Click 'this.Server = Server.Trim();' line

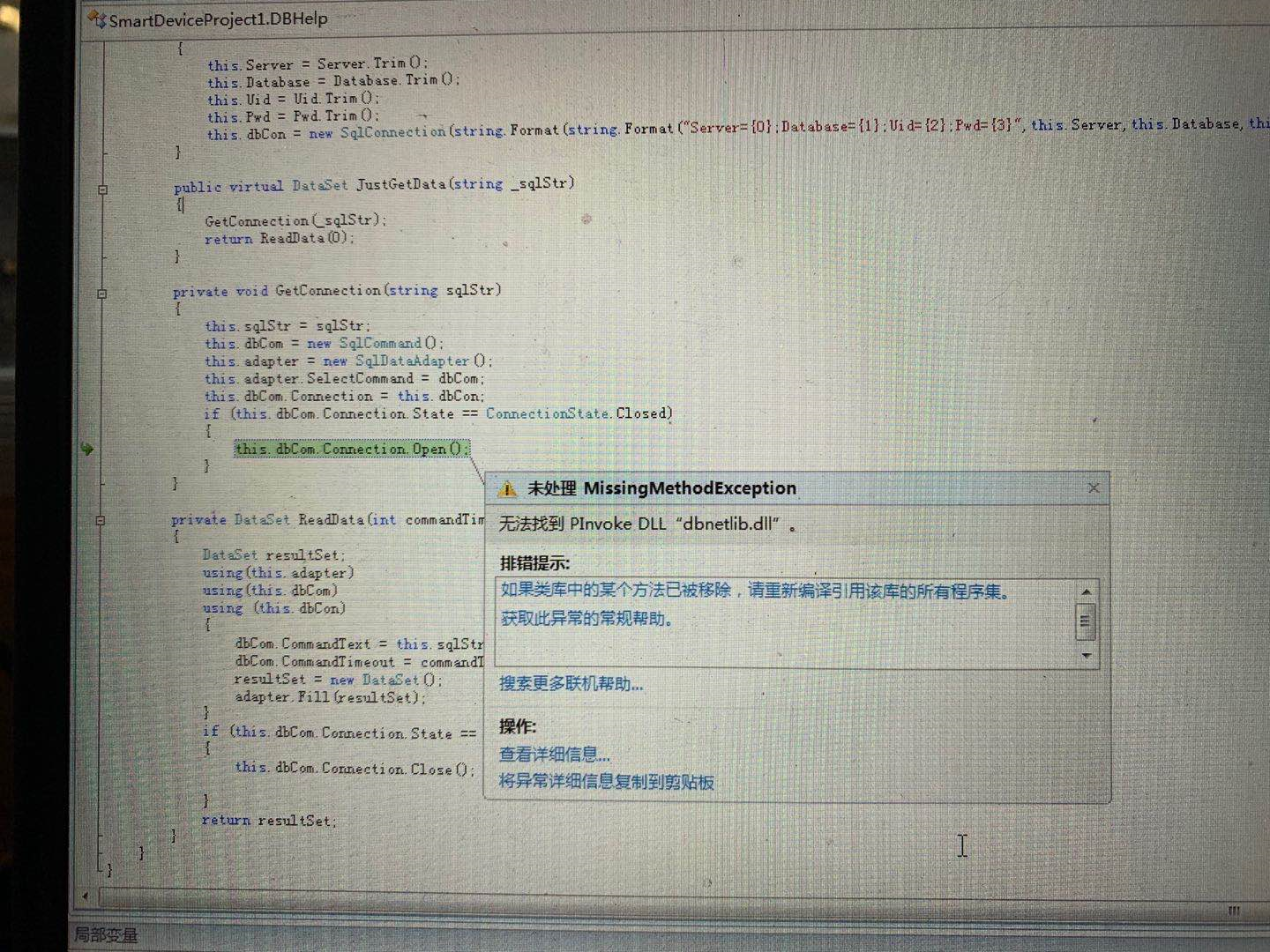pos(317,64)
